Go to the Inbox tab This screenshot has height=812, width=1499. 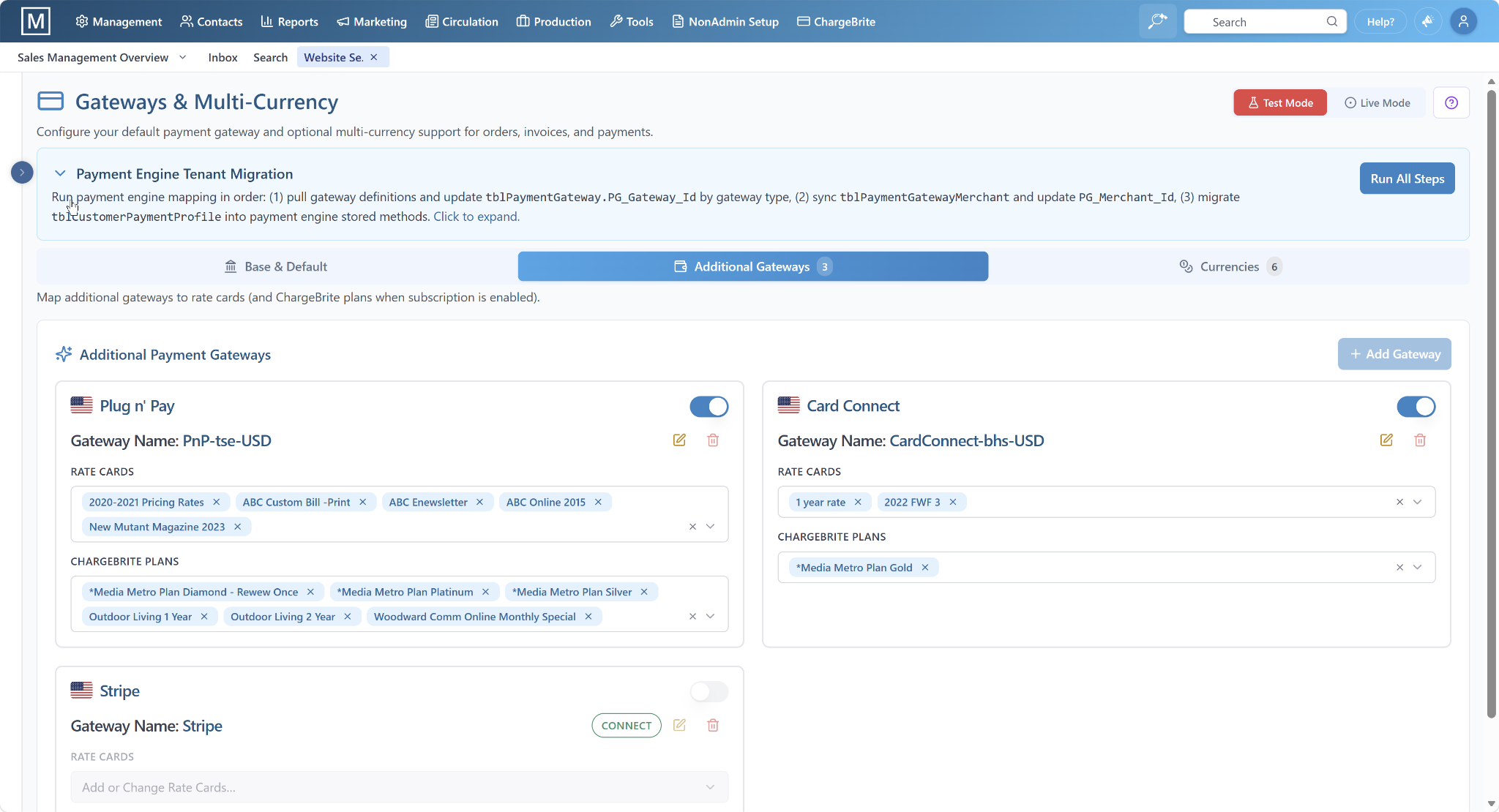point(223,57)
